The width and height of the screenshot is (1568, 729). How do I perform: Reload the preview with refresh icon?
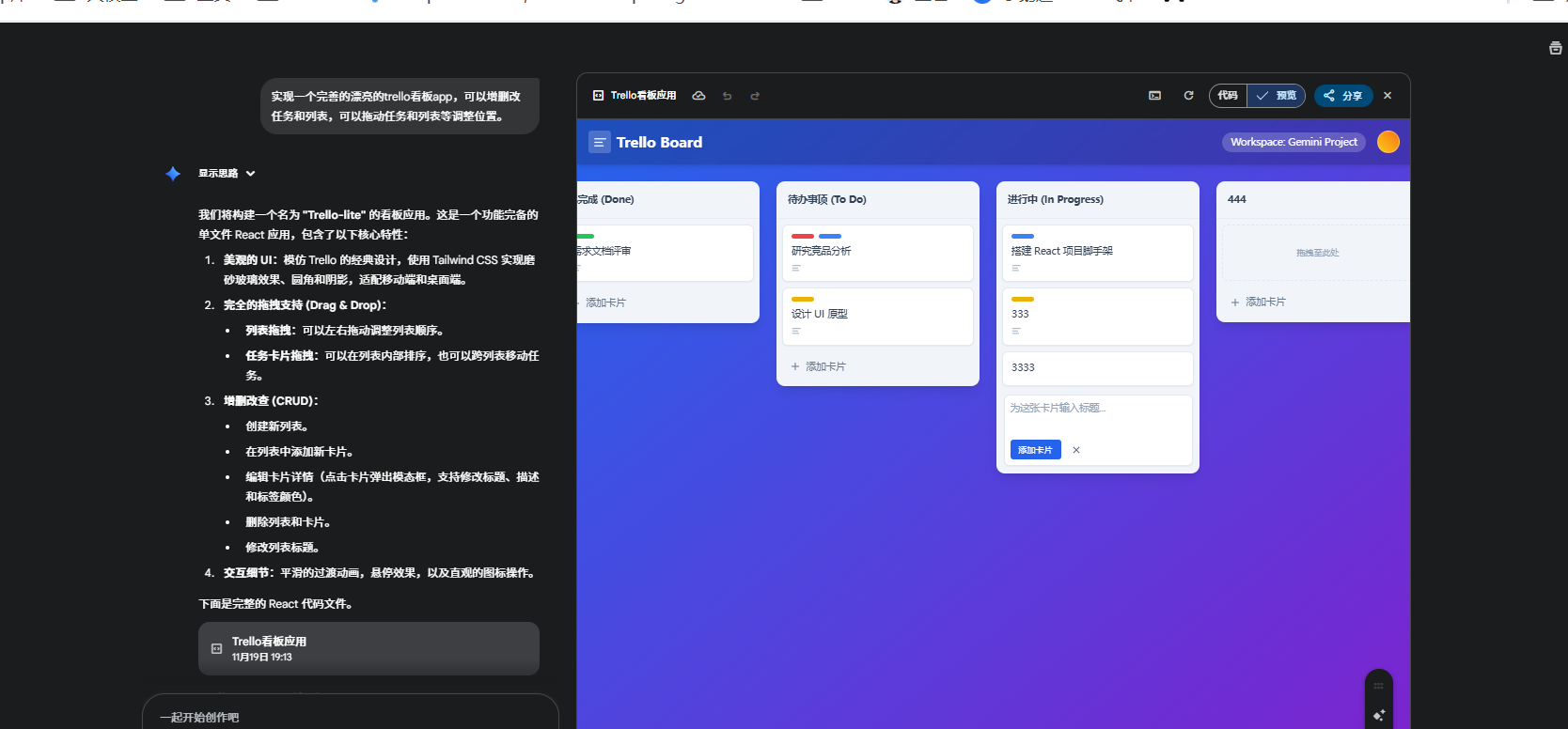pos(1188,96)
